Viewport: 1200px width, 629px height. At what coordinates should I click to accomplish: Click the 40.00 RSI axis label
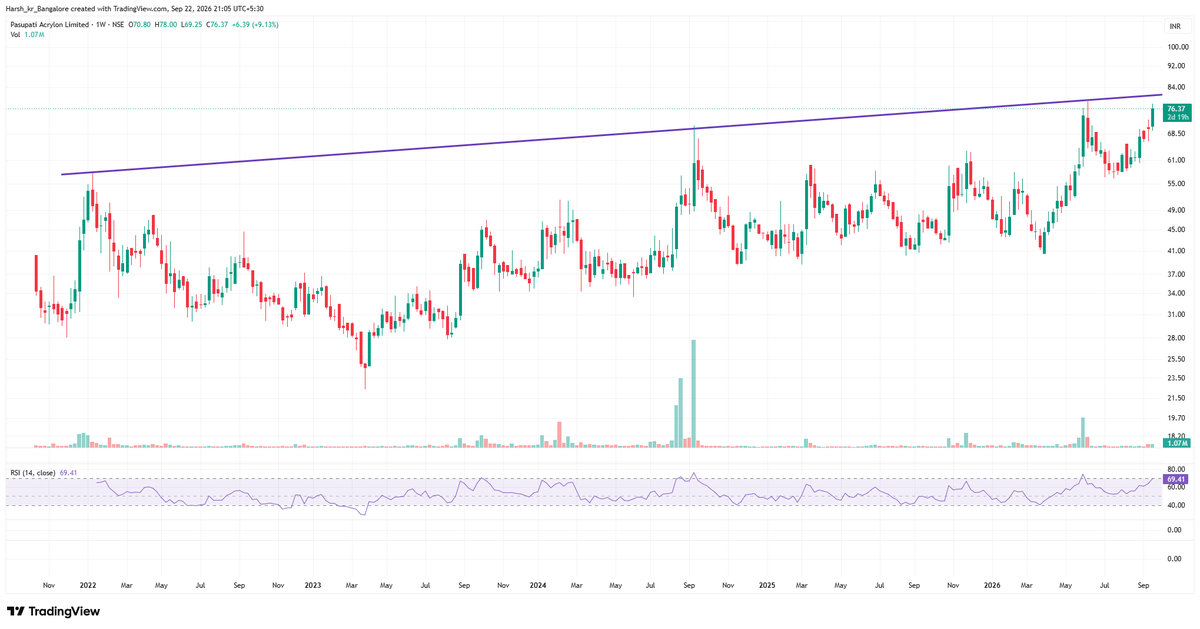pyautogui.click(x=1176, y=505)
